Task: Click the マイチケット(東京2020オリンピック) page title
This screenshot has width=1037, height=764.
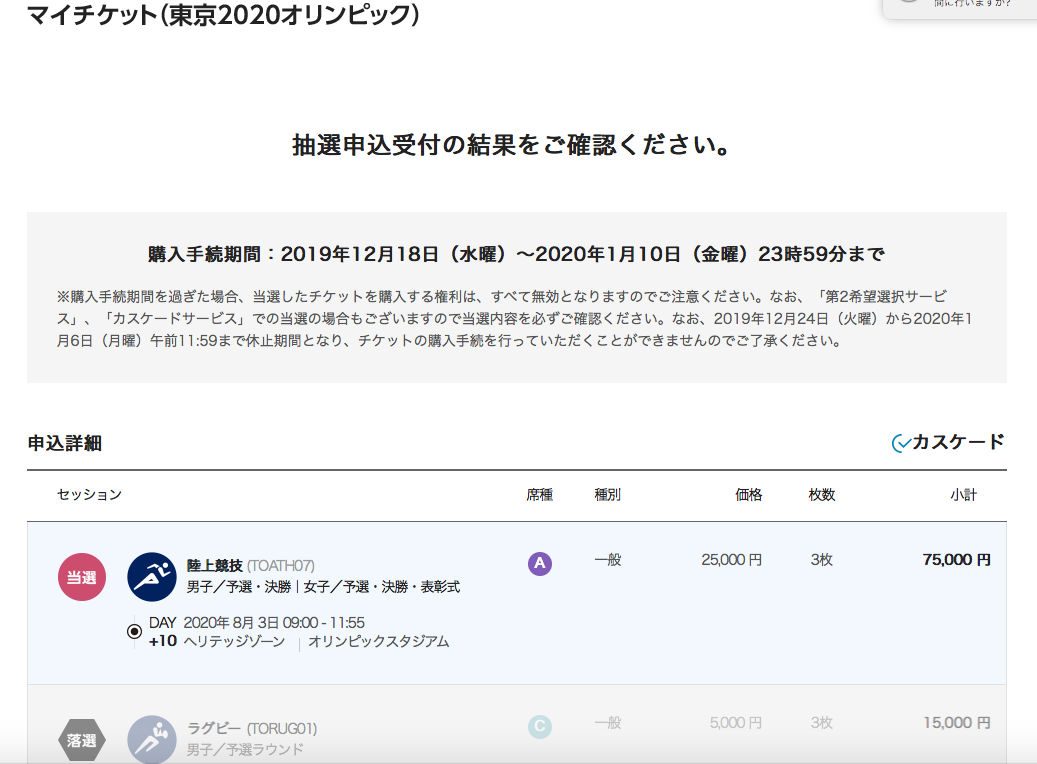Action: point(223,15)
